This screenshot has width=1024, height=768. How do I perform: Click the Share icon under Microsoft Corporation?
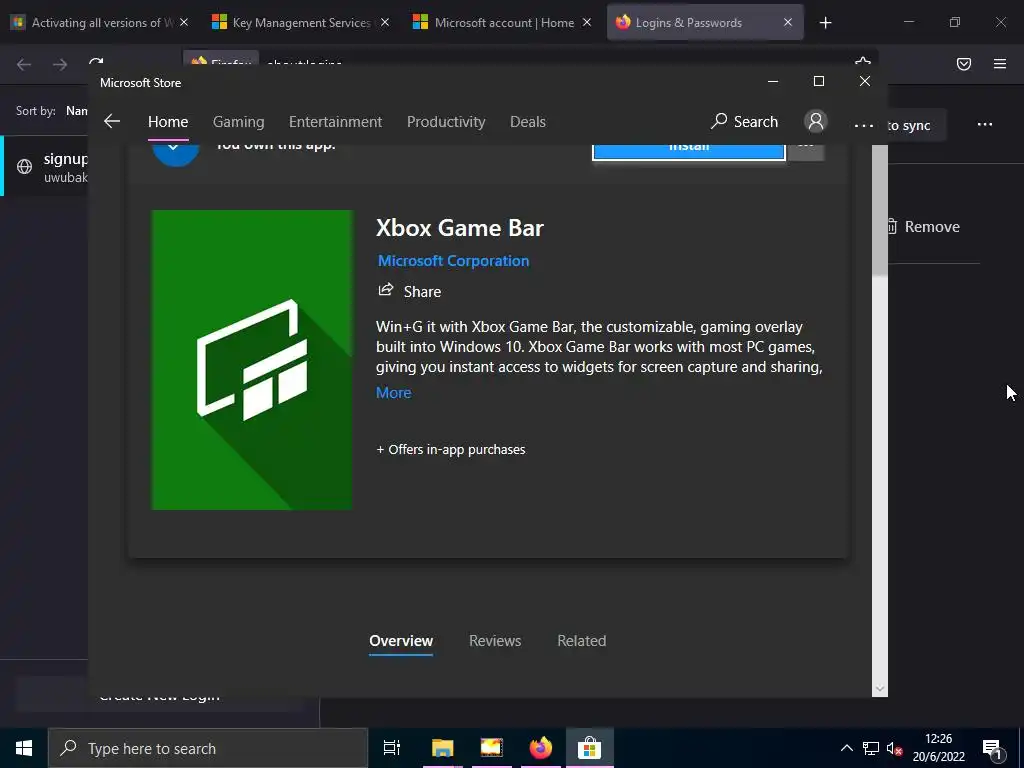point(386,290)
